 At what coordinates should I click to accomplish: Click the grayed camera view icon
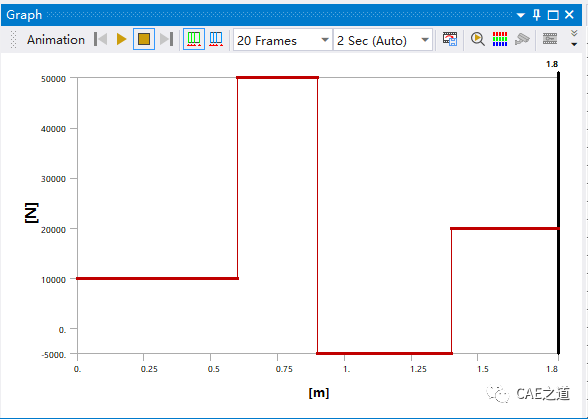point(522,39)
